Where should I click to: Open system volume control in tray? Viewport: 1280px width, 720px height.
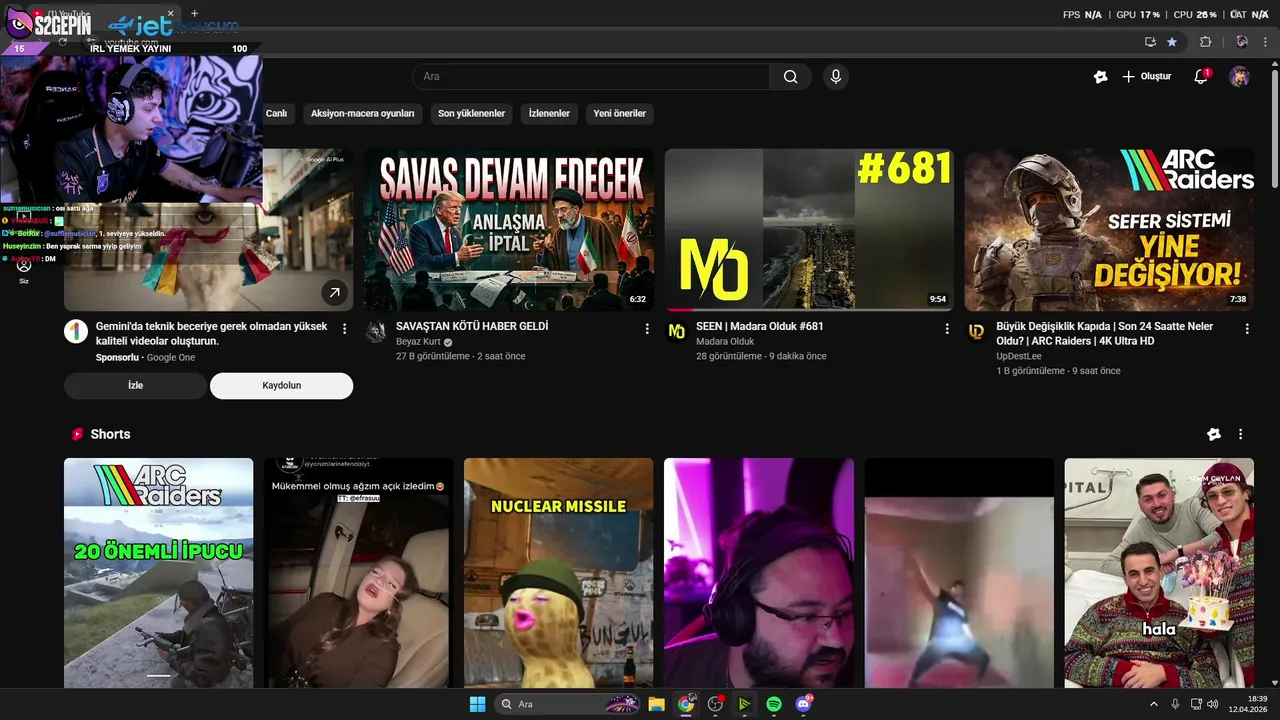tap(1212, 704)
